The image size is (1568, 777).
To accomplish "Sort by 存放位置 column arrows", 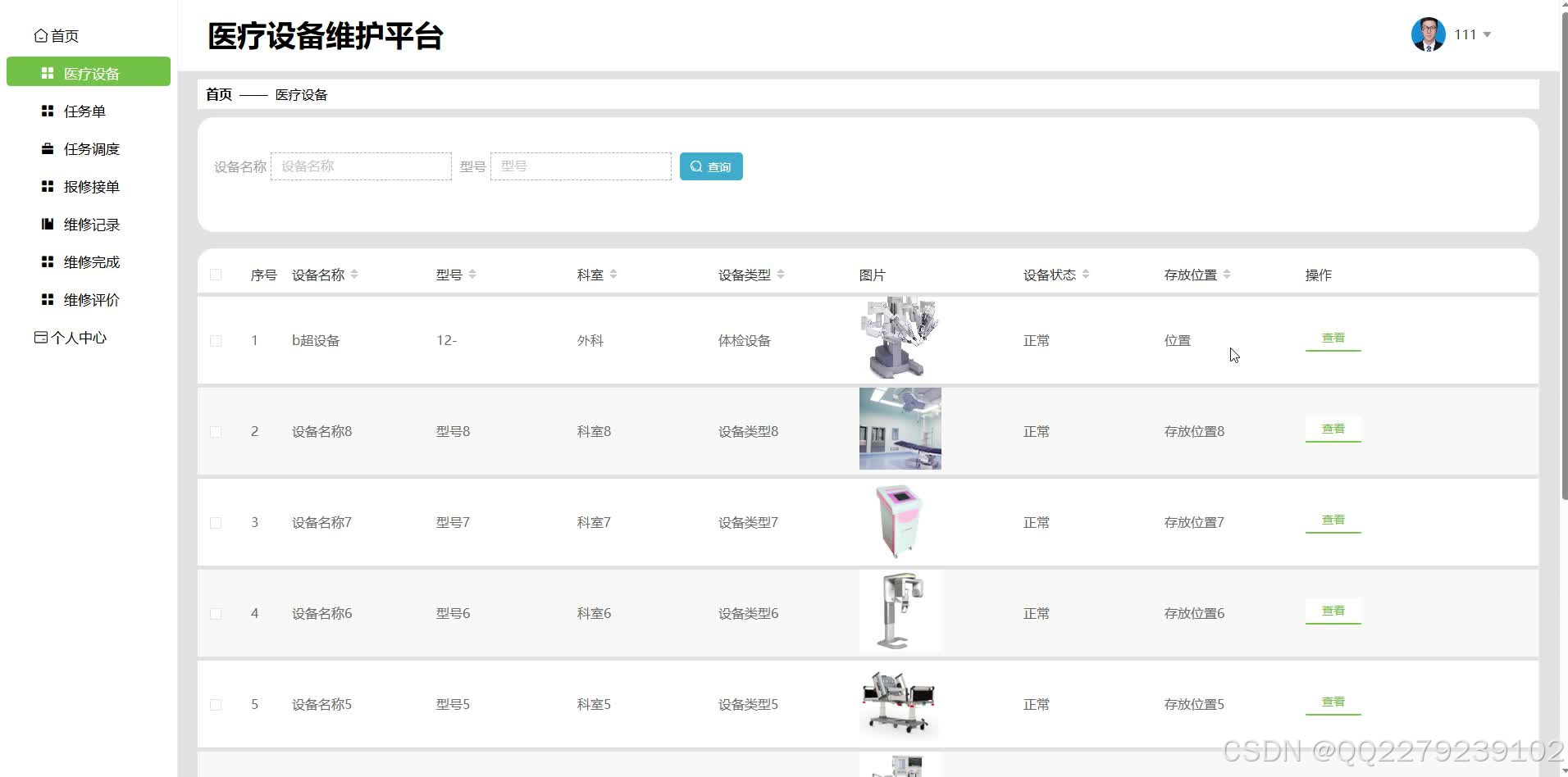I will click(x=1227, y=275).
